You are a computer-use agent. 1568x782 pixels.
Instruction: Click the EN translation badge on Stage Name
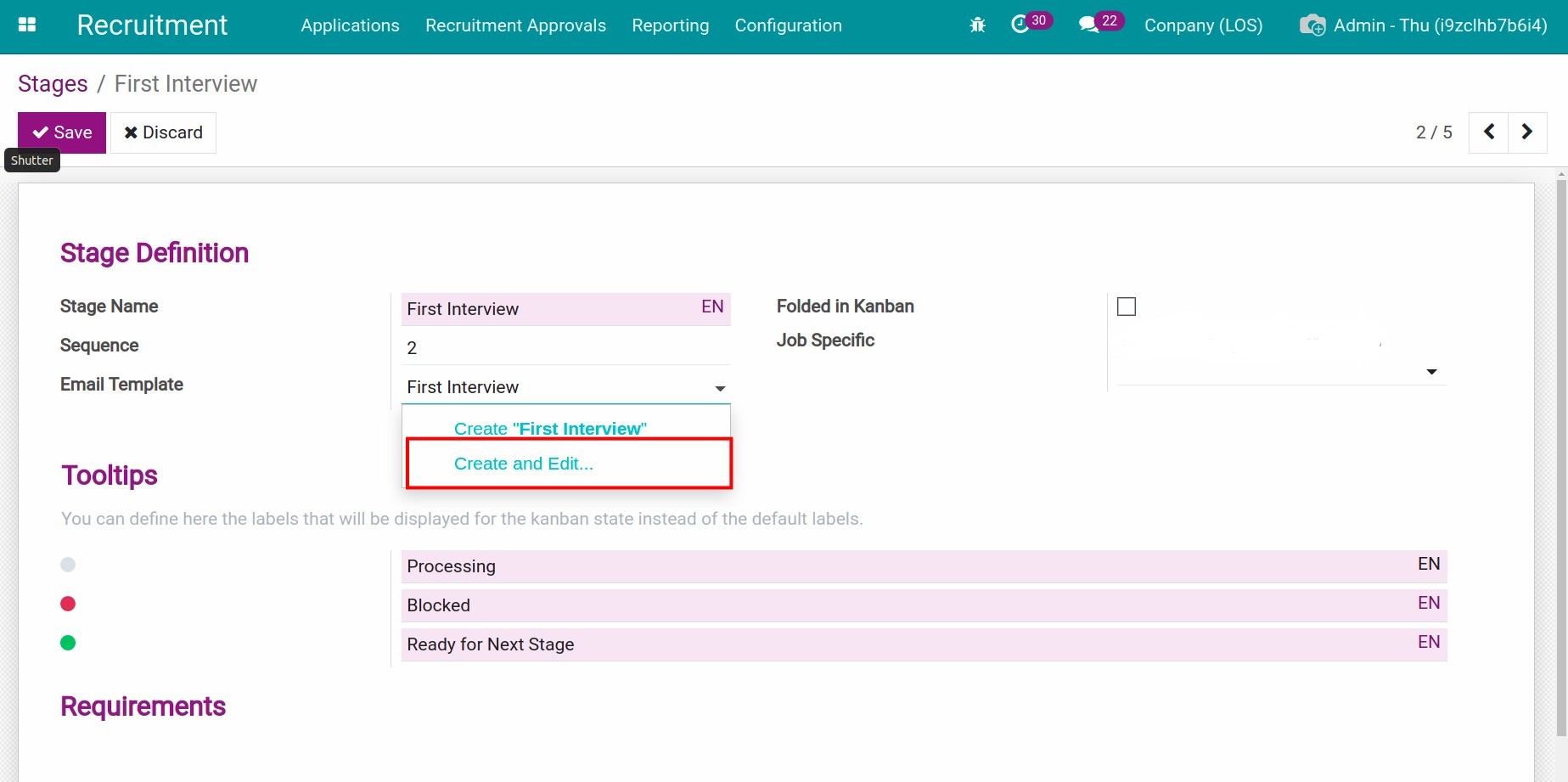[x=712, y=307]
